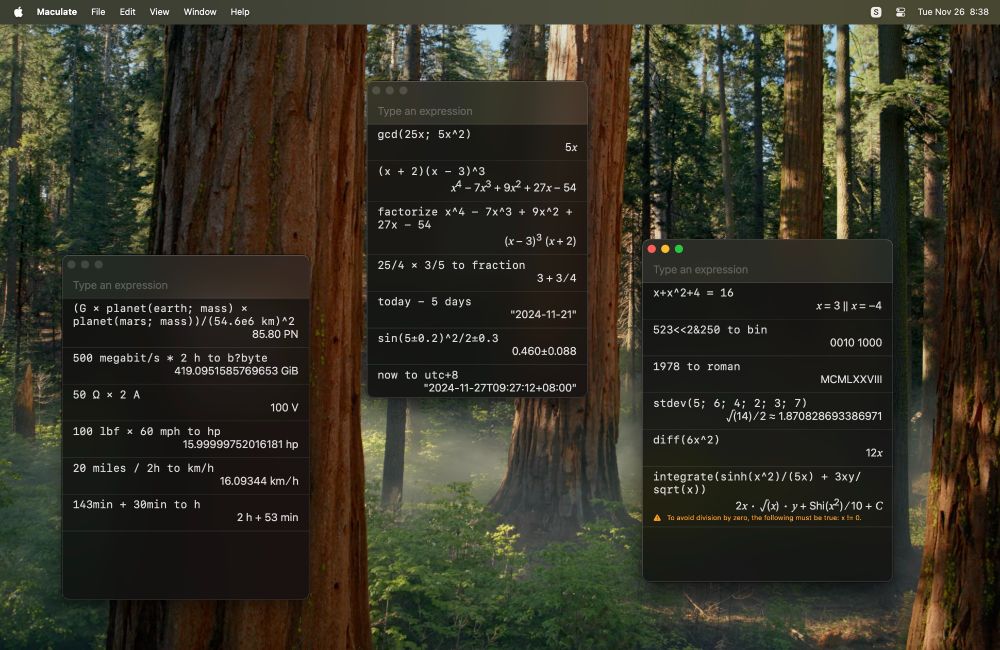Select the 143min + 30min to h expression

click(136, 505)
